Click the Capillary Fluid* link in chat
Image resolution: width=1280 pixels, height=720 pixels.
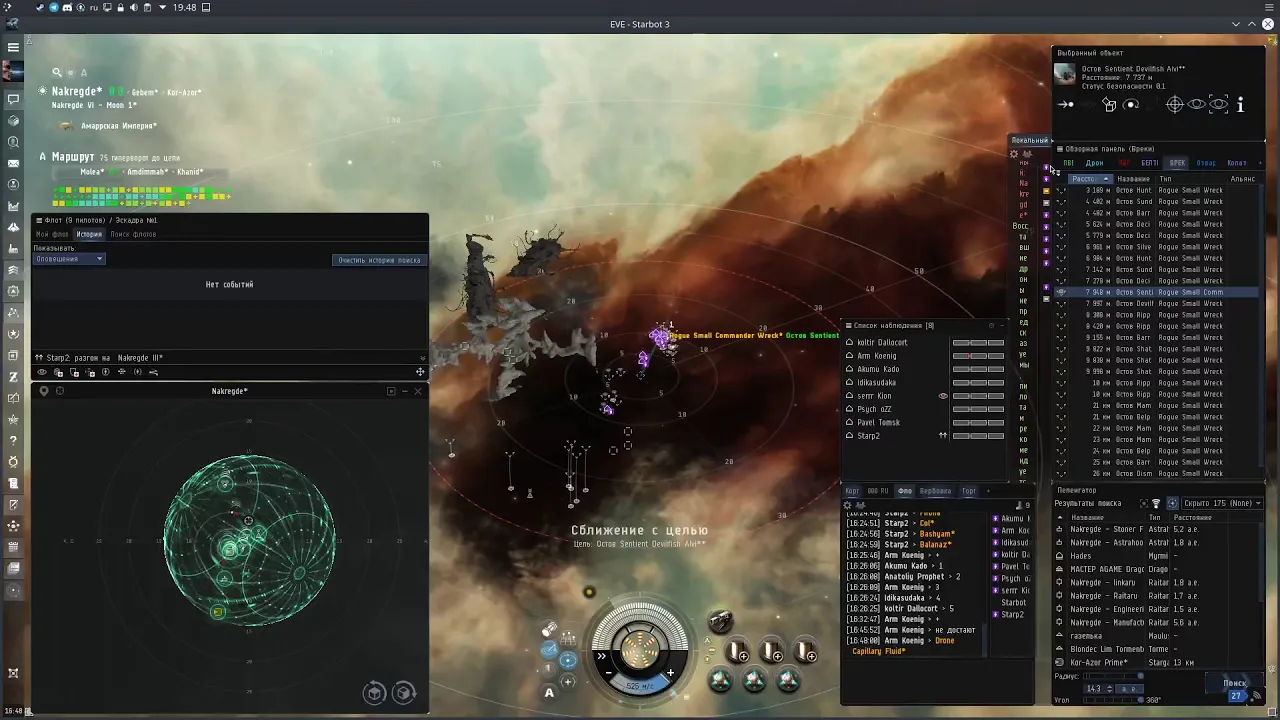[879, 651]
